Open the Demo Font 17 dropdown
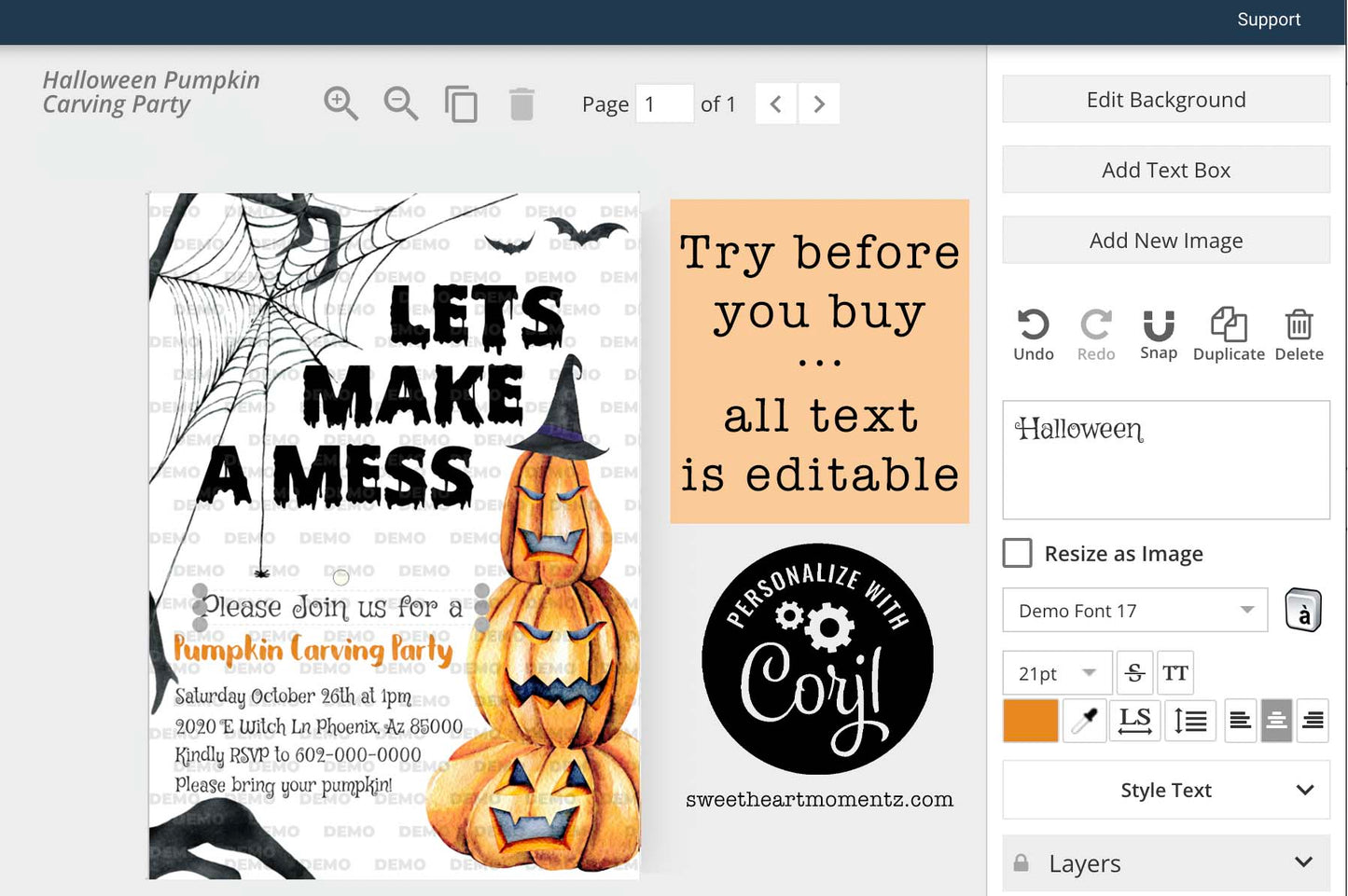The height and width of the screenshot is (896, 1348). tap(1134, 611)
